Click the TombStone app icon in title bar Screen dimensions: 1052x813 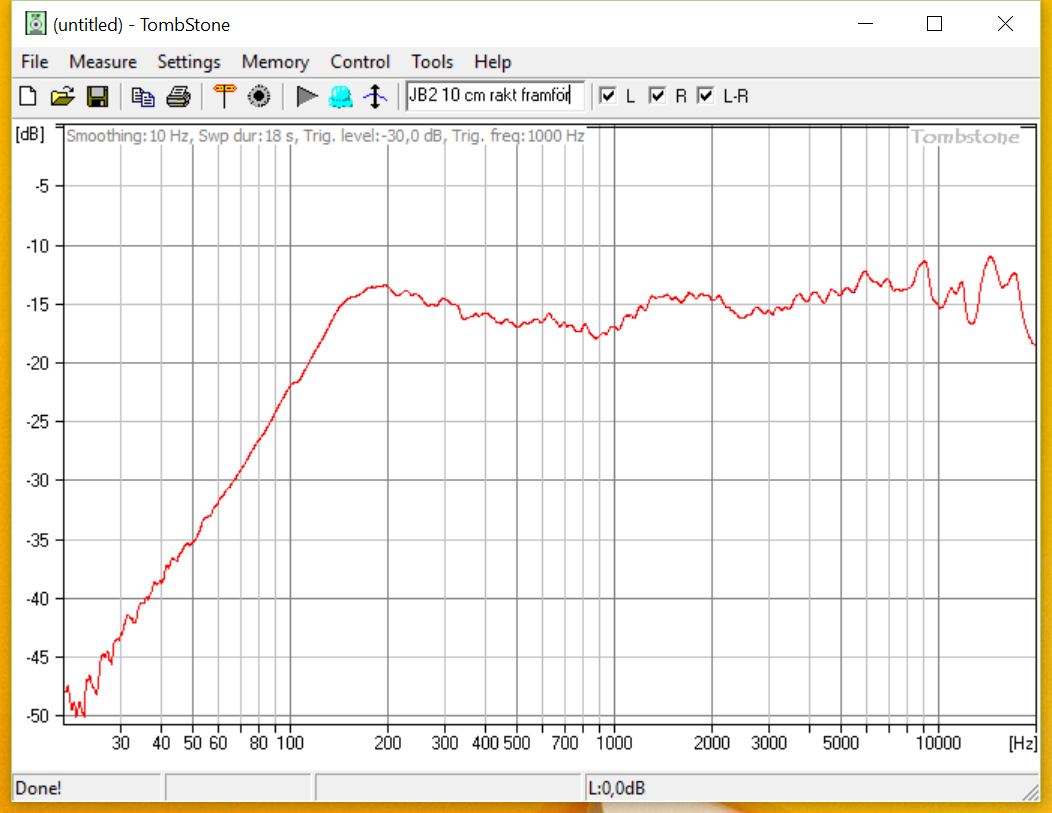(x=35, y=23)
